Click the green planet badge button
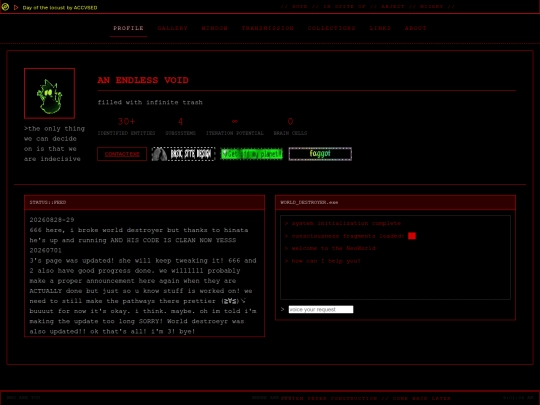Image resolution: width=540 pixels, height=405 pixels. (x=251, y=154)
